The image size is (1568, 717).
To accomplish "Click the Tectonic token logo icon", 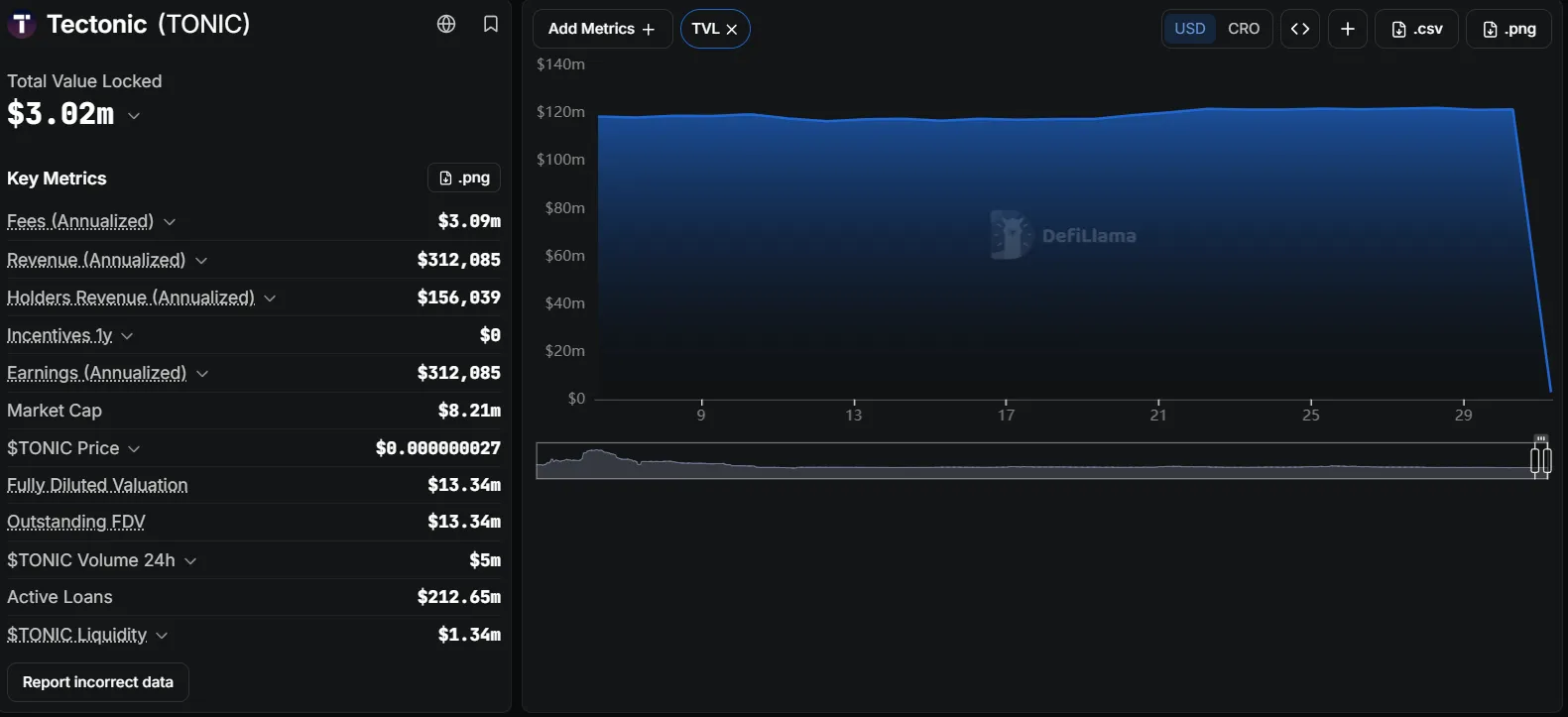I will point(22,24).
